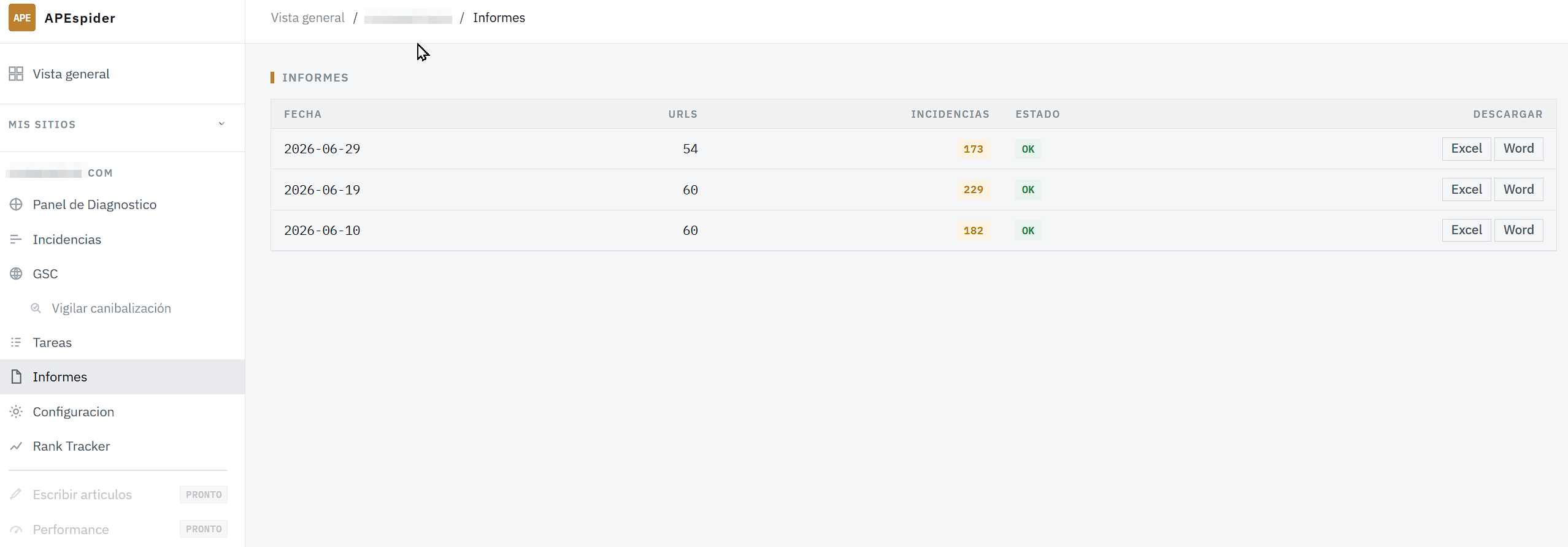Expand the MIS SITIOS chevron

click(x=221, y=124)
